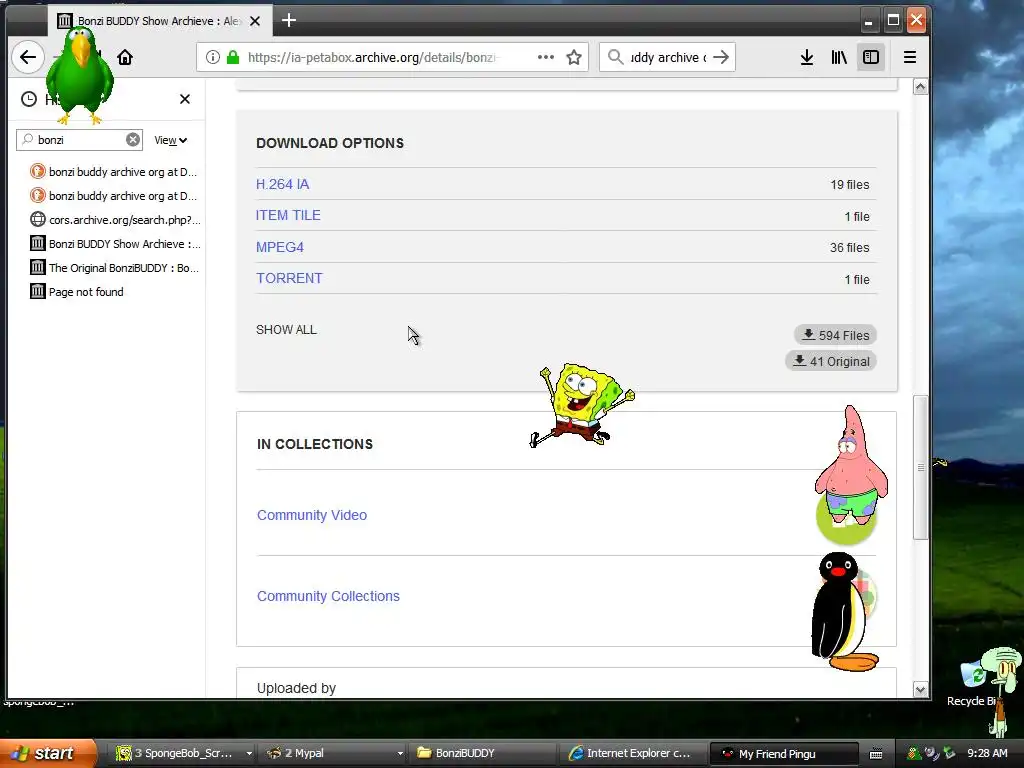This screenshot has width=1024, height=768.
Task: Switch to My Friend Pingu taskbar item
Action: (x=784, y=753)
